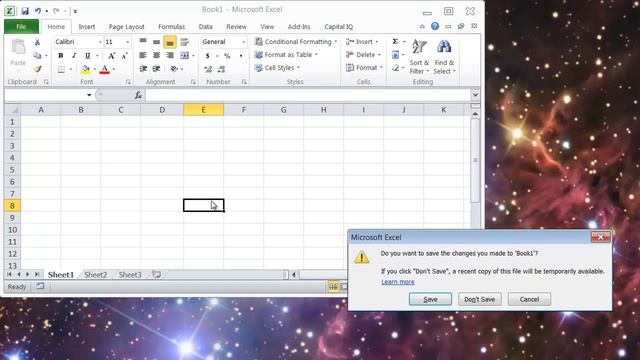Click the Undo icon in Quick Access Toolbar
Viewport: 640px width, 360px height.
tap(38, 11)
